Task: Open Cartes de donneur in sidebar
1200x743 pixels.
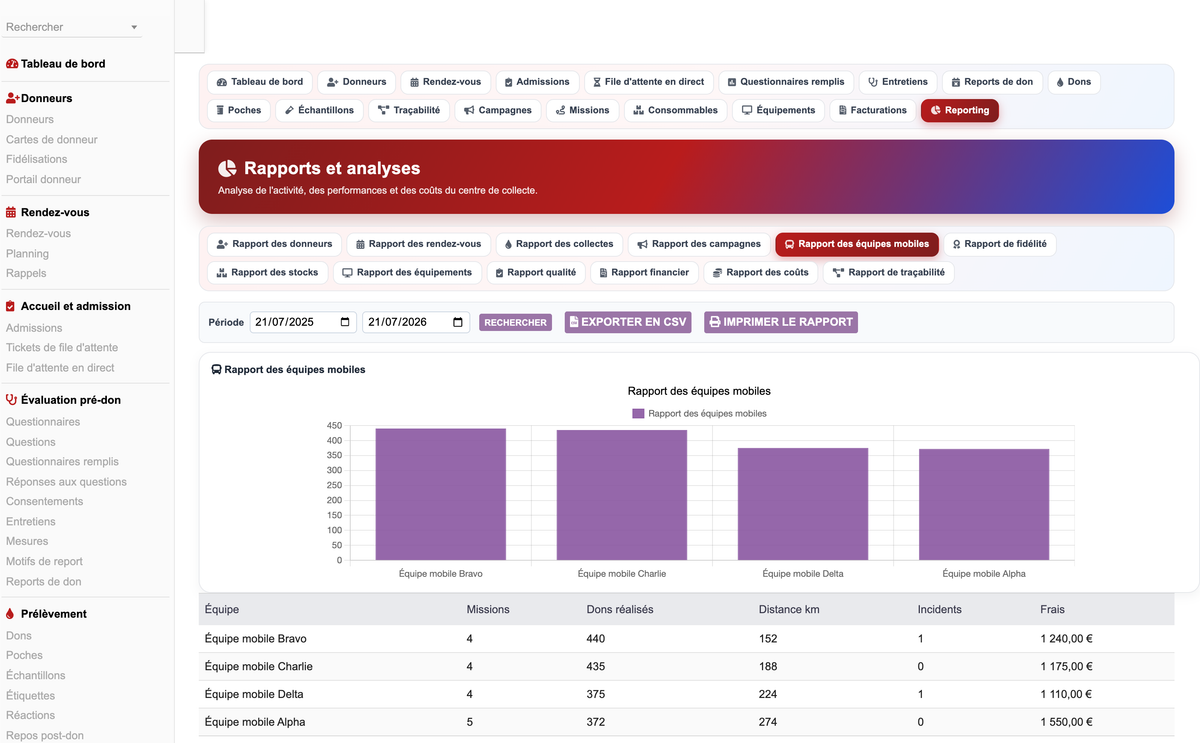Action: tap(52, 139)
